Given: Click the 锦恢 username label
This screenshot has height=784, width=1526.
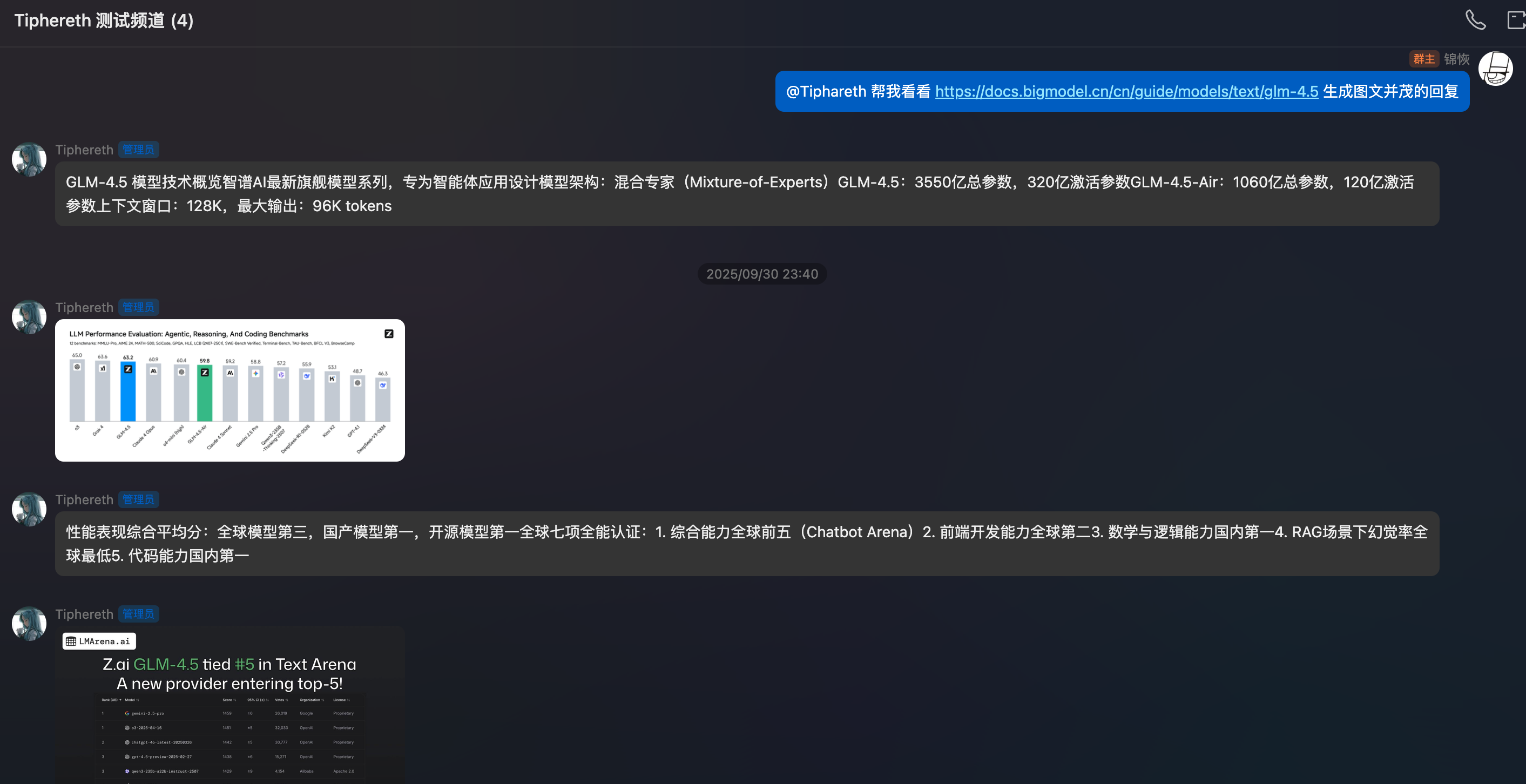Looking at the screenshot, I should [1457, 59].
